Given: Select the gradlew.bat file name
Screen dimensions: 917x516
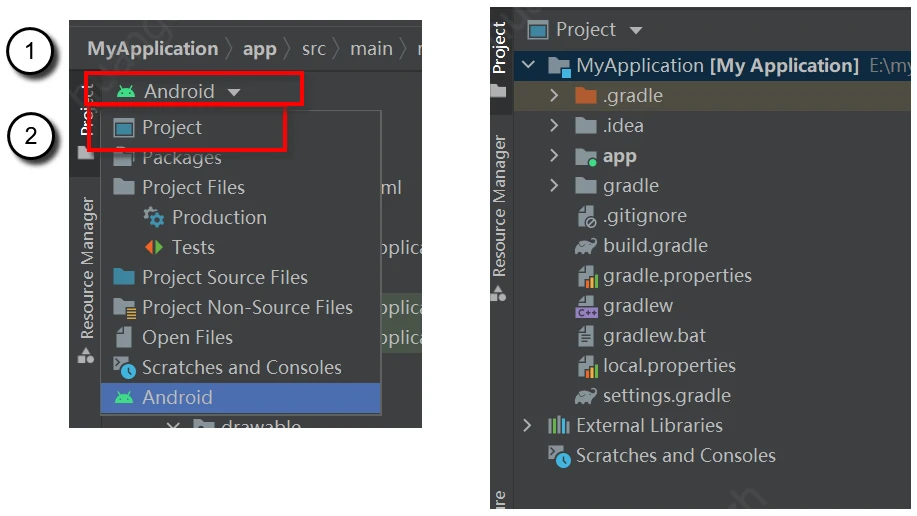Looking at the screenshot, I should point(654,336).
